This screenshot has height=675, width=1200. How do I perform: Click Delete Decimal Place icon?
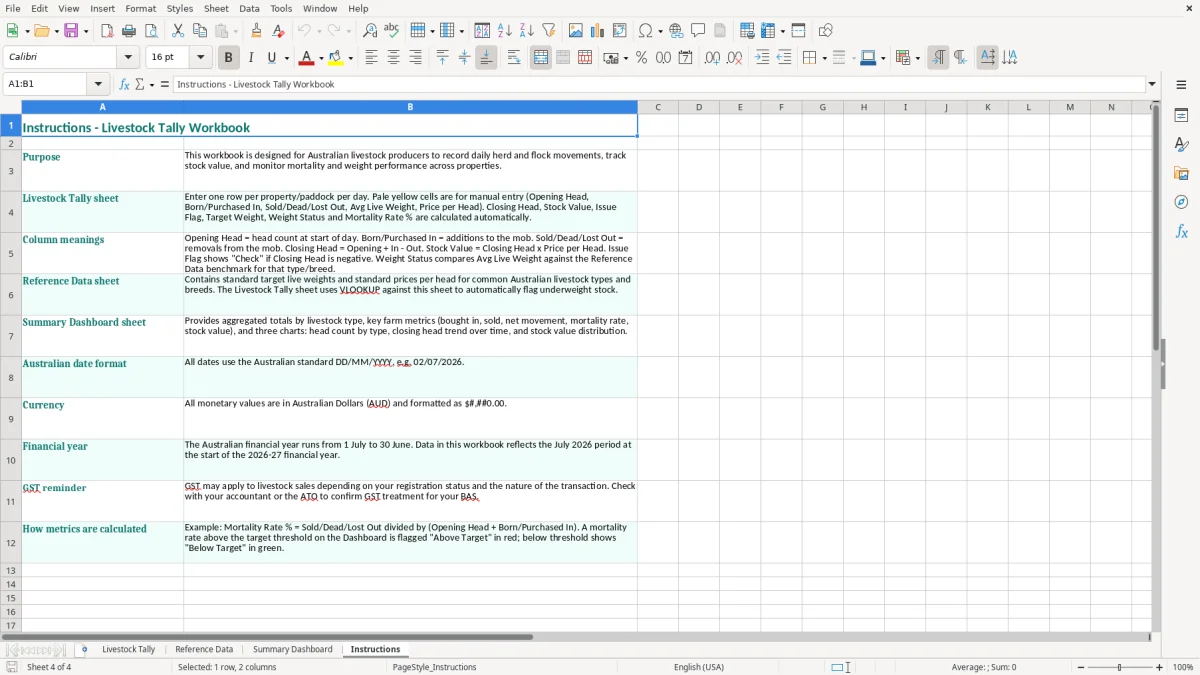click(x=734, y=58)
